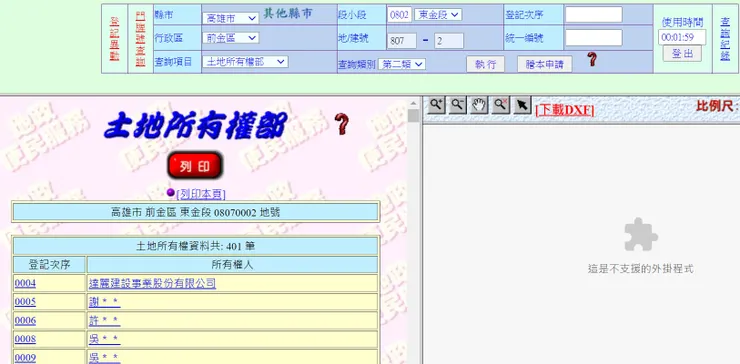Click the left panel vertical scrollbar
This screenshot has width=740, height=364.
[x=413, y=231]
